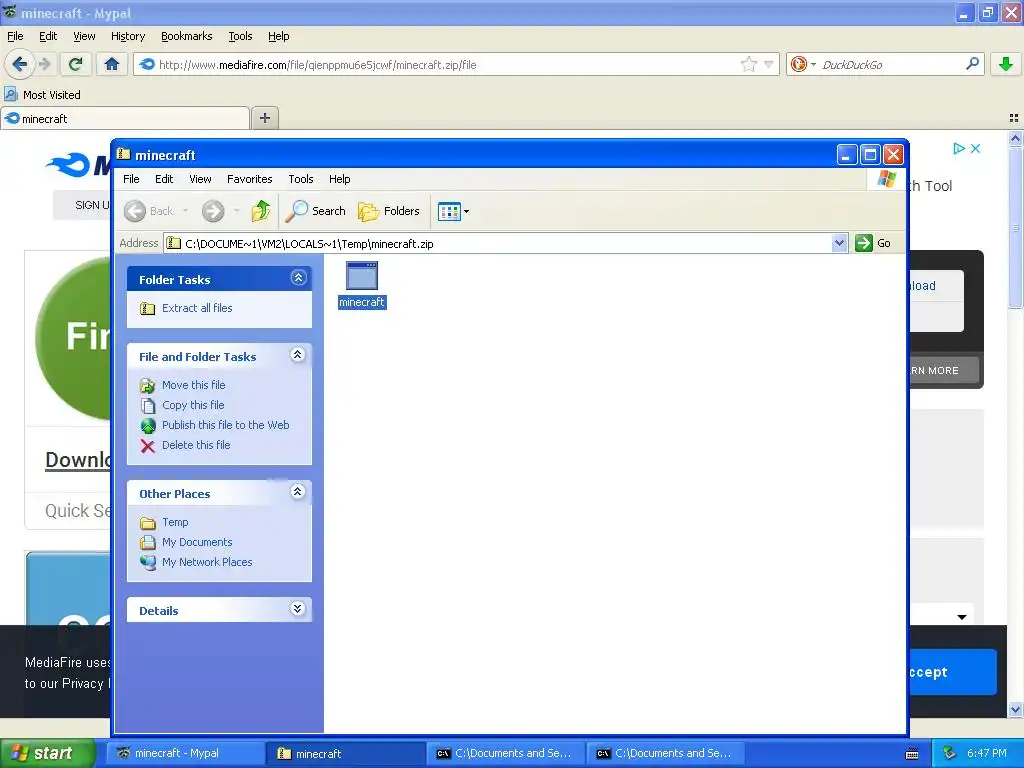
Task: Open the browser home page
Action: [x=112, y=64]
